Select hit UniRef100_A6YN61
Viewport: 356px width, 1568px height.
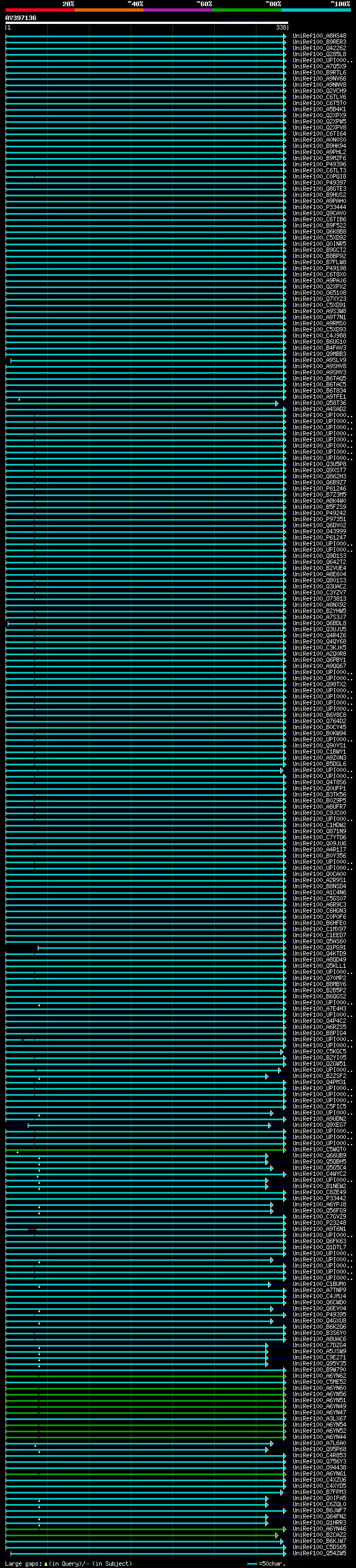pos(319,1473)
